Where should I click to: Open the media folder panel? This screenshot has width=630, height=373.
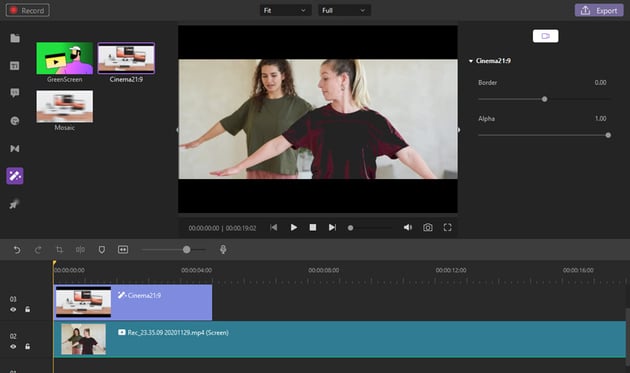[x=15, y=38]
